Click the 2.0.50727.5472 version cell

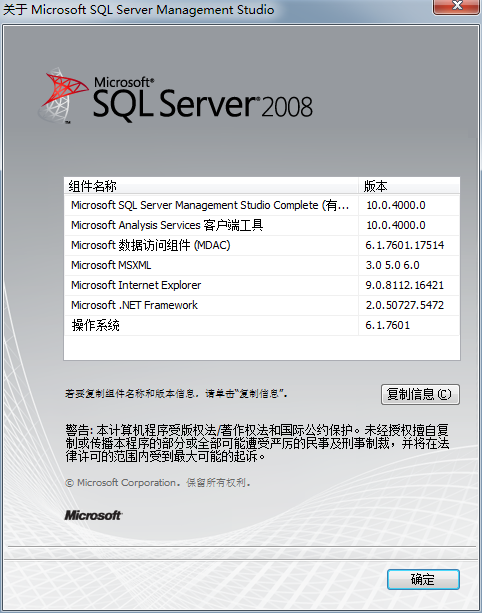[405, 305]
